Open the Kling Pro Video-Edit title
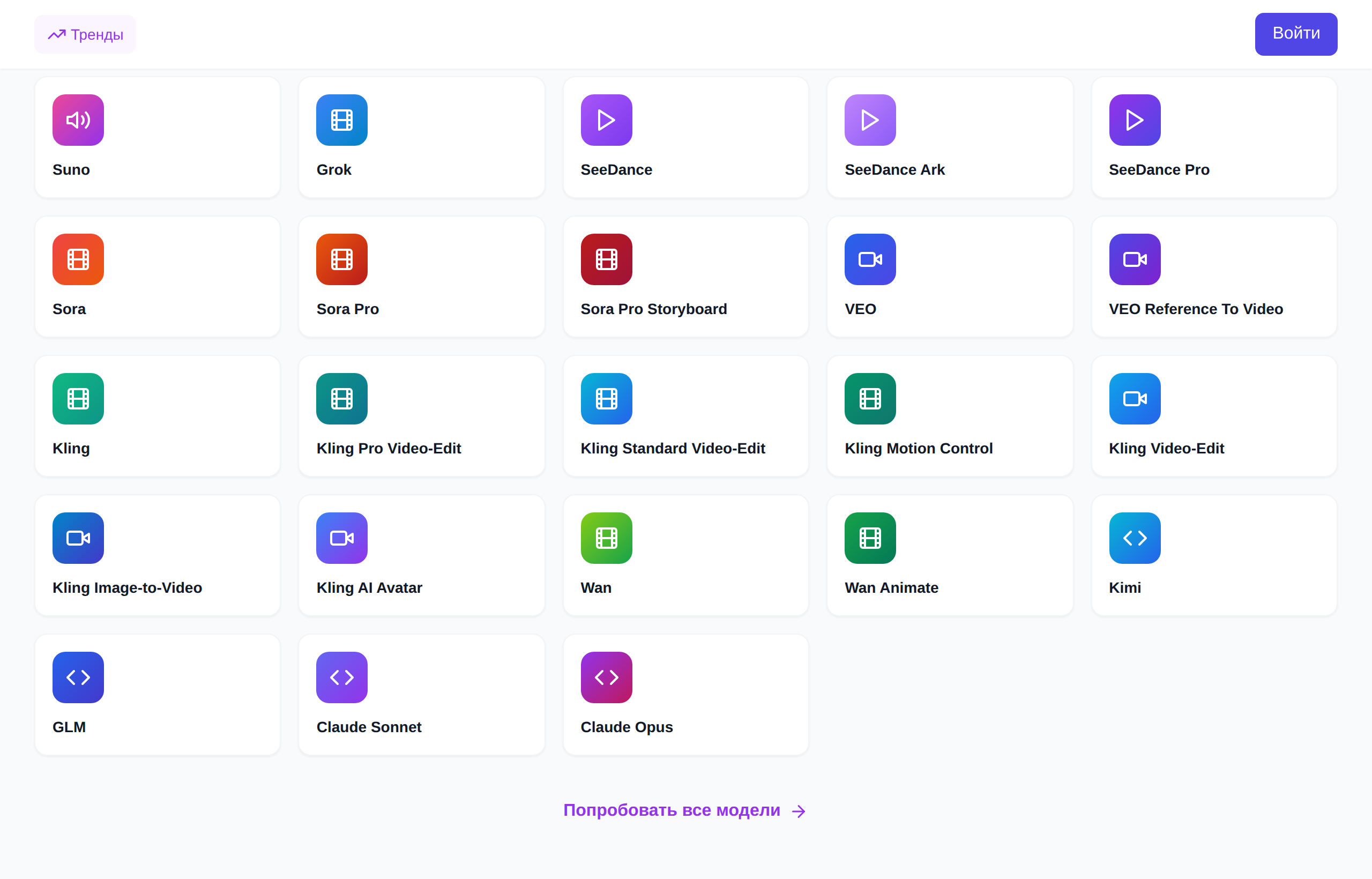The height and width of the screenshot is (879, 1372). pos(389,448)
